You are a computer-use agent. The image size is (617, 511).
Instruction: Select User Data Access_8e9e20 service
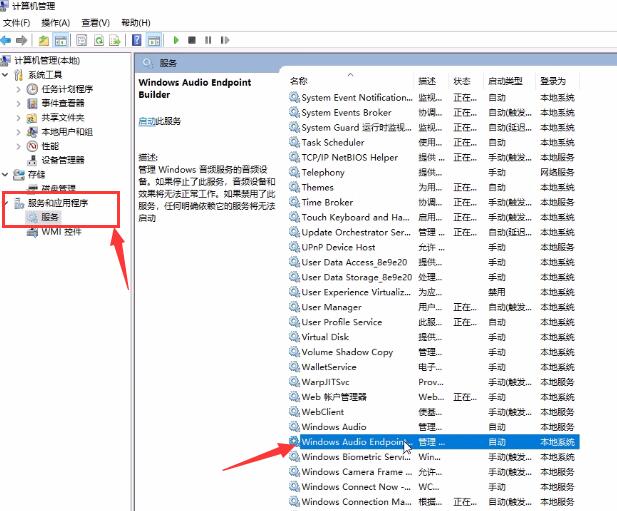click(x=433, y=262)
